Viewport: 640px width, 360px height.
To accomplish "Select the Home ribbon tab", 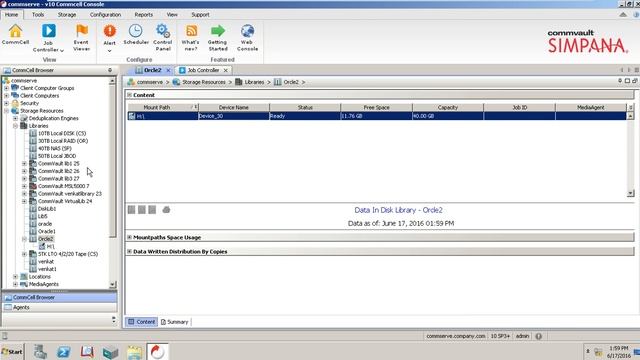I will pos(11,15).
